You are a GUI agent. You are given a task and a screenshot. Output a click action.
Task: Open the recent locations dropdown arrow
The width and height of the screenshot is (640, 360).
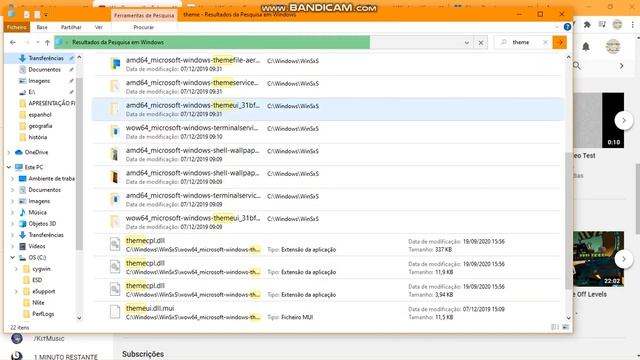click(38, 42)
